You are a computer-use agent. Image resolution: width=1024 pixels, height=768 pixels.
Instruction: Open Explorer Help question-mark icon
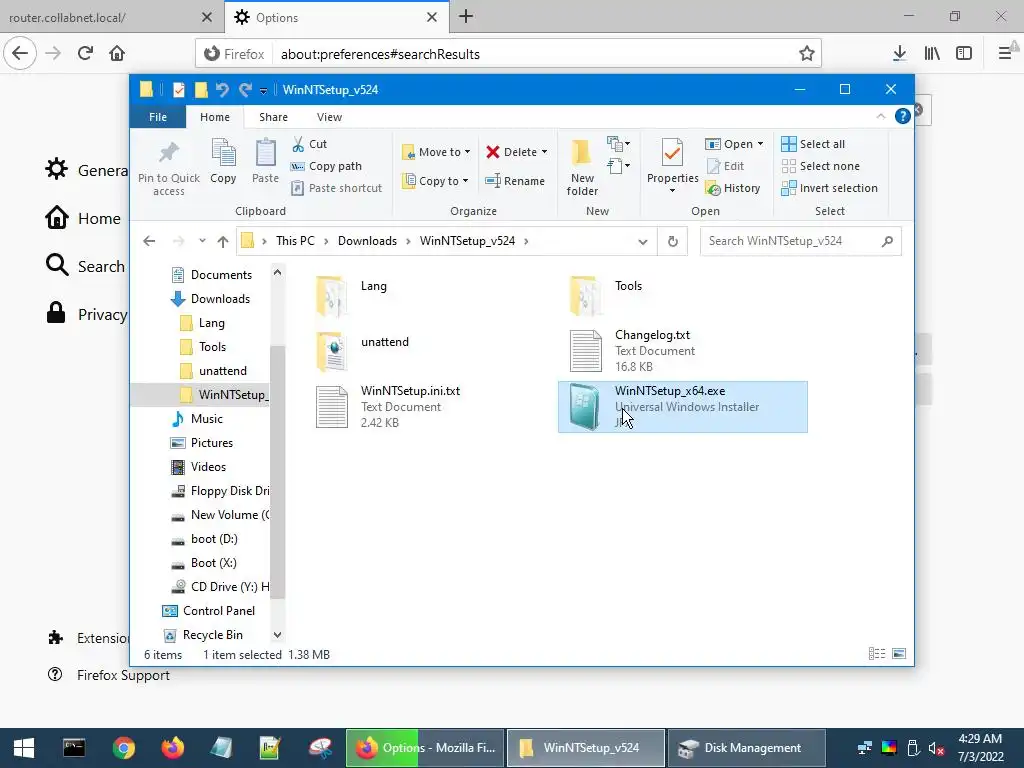(x=903, y=116)
